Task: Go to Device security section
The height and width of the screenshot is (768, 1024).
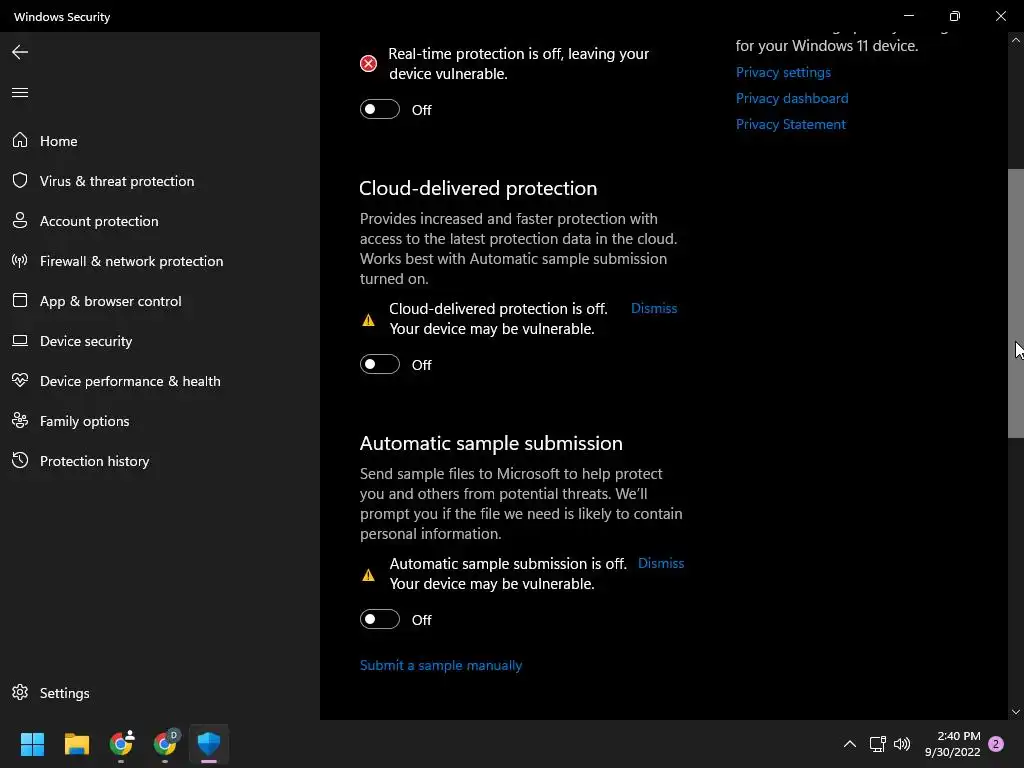Action: point(86,341)
